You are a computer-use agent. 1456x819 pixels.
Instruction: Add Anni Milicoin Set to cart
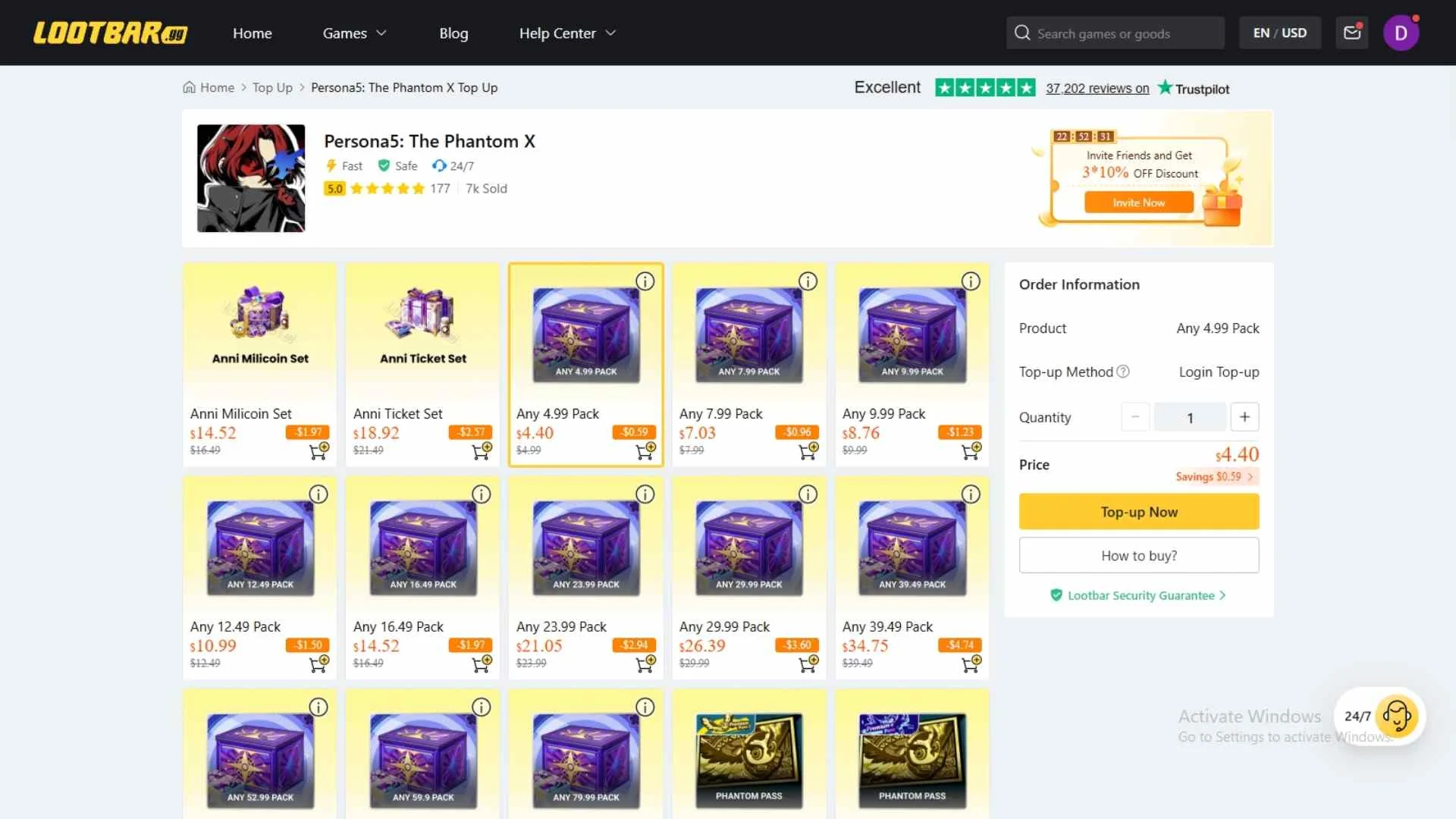tap(318, 452)
